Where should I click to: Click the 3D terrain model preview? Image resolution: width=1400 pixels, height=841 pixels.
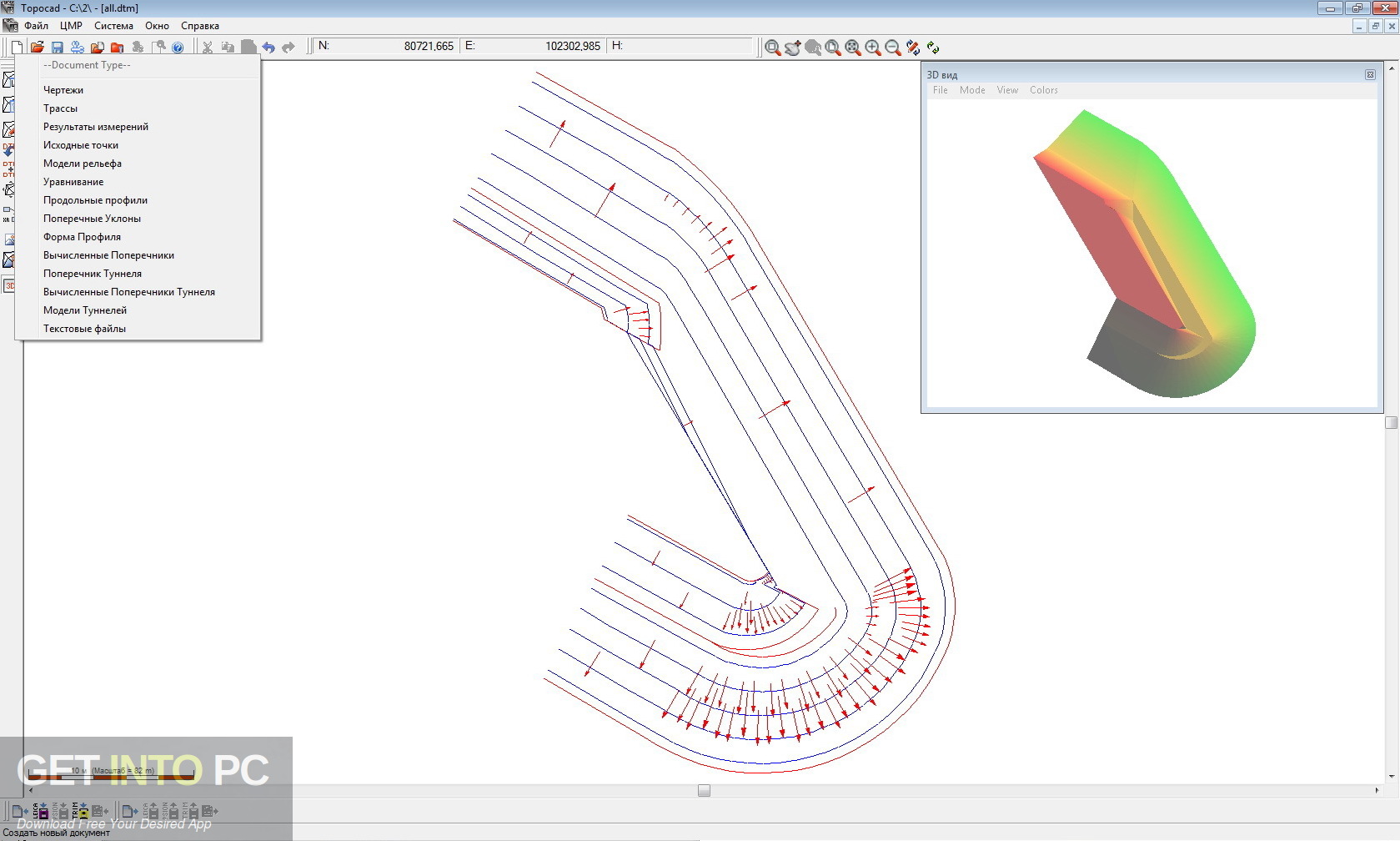tap(1146, 254)
